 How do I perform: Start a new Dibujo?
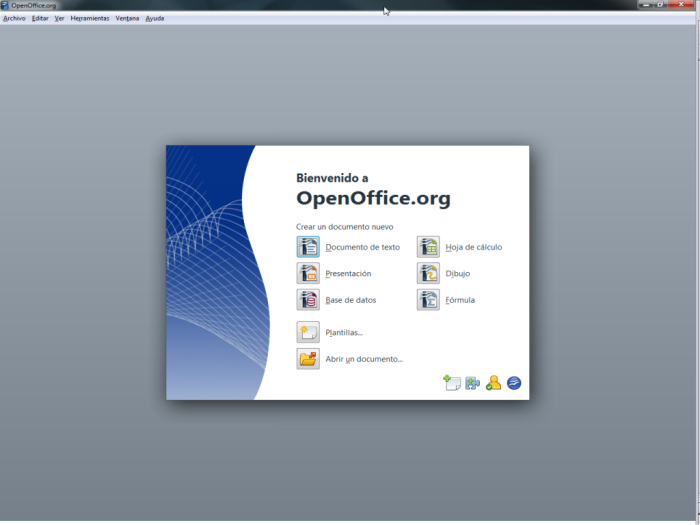click(x=458, y=273)
